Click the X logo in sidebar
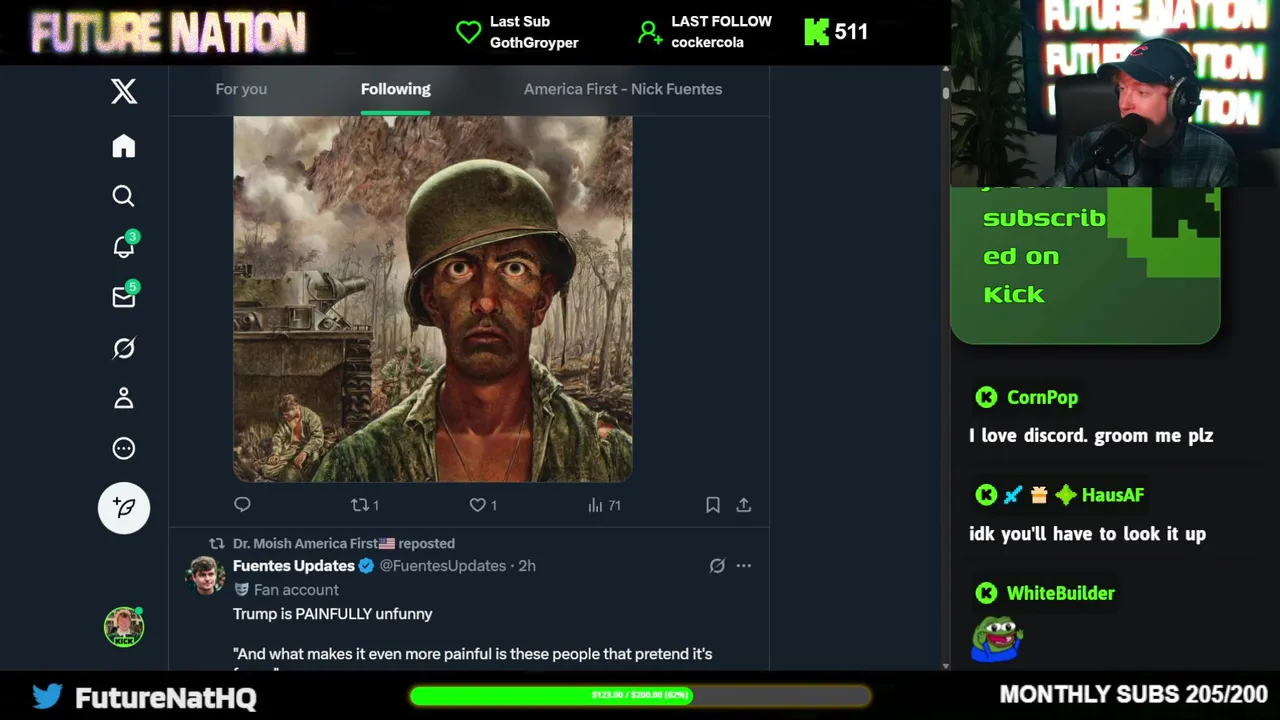Screen dimensions: 1280x720 [124, 91]
